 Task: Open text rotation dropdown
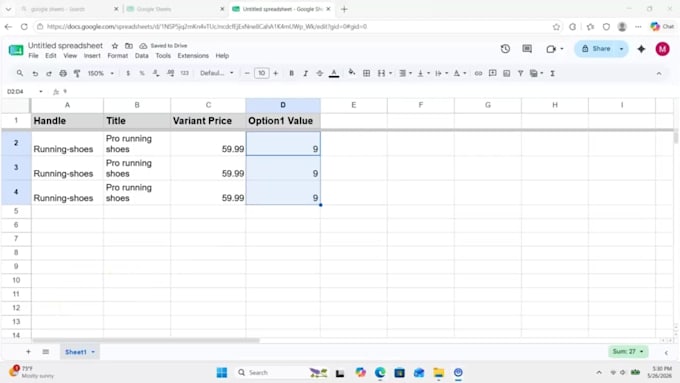click(x=460, y=73)
